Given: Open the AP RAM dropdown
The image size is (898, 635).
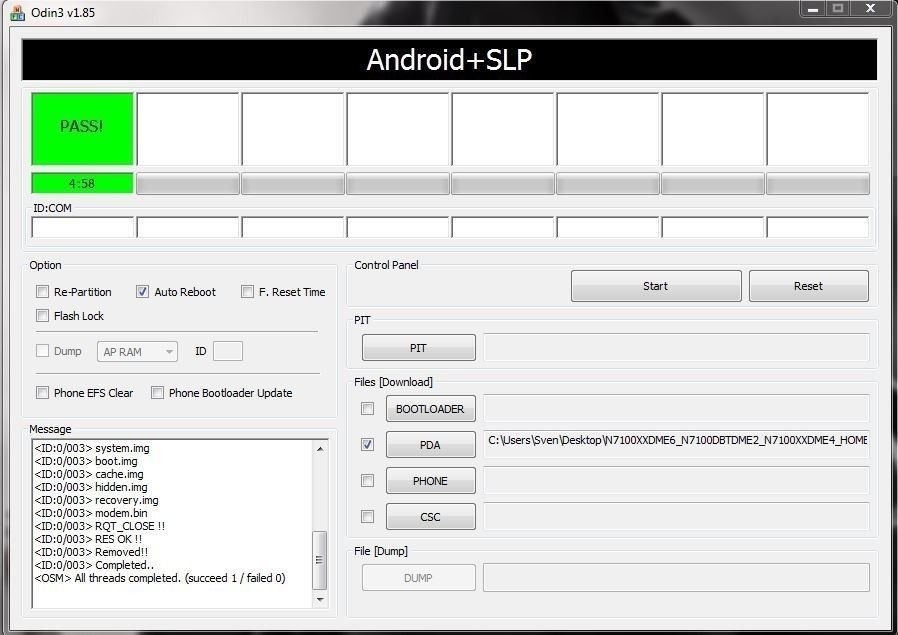Looking at the screenshot, I should 137,352.
